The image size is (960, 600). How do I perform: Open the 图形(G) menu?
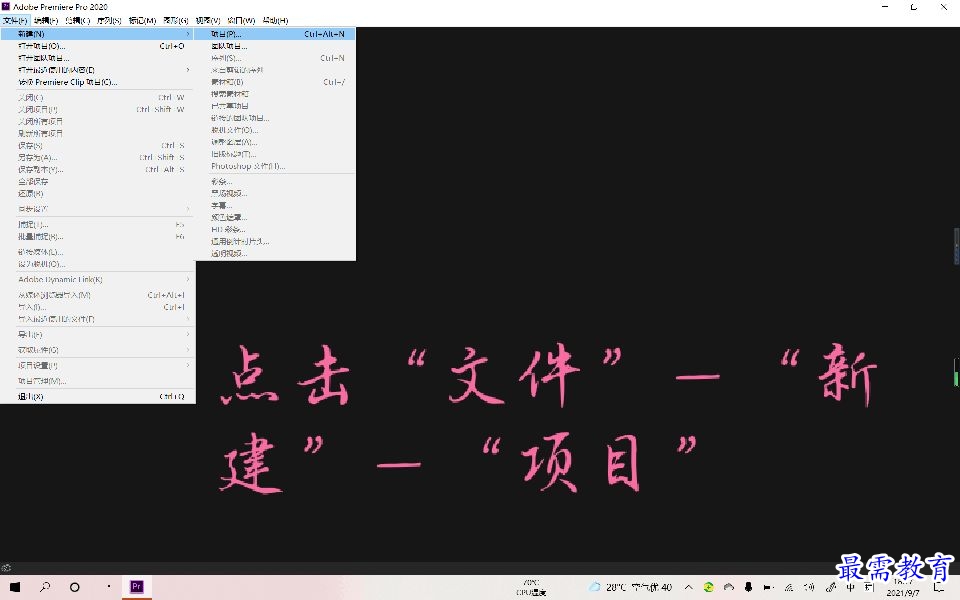point(176,20)
